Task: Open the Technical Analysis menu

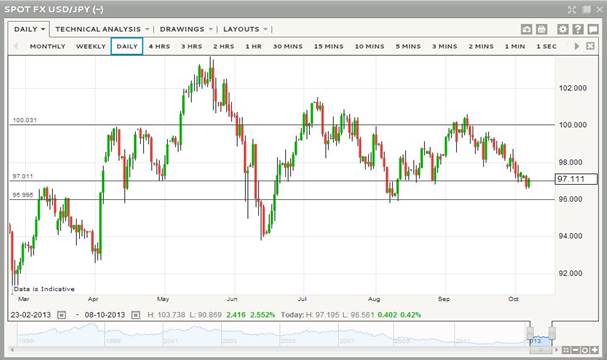Action: click(x=102, y=29)
